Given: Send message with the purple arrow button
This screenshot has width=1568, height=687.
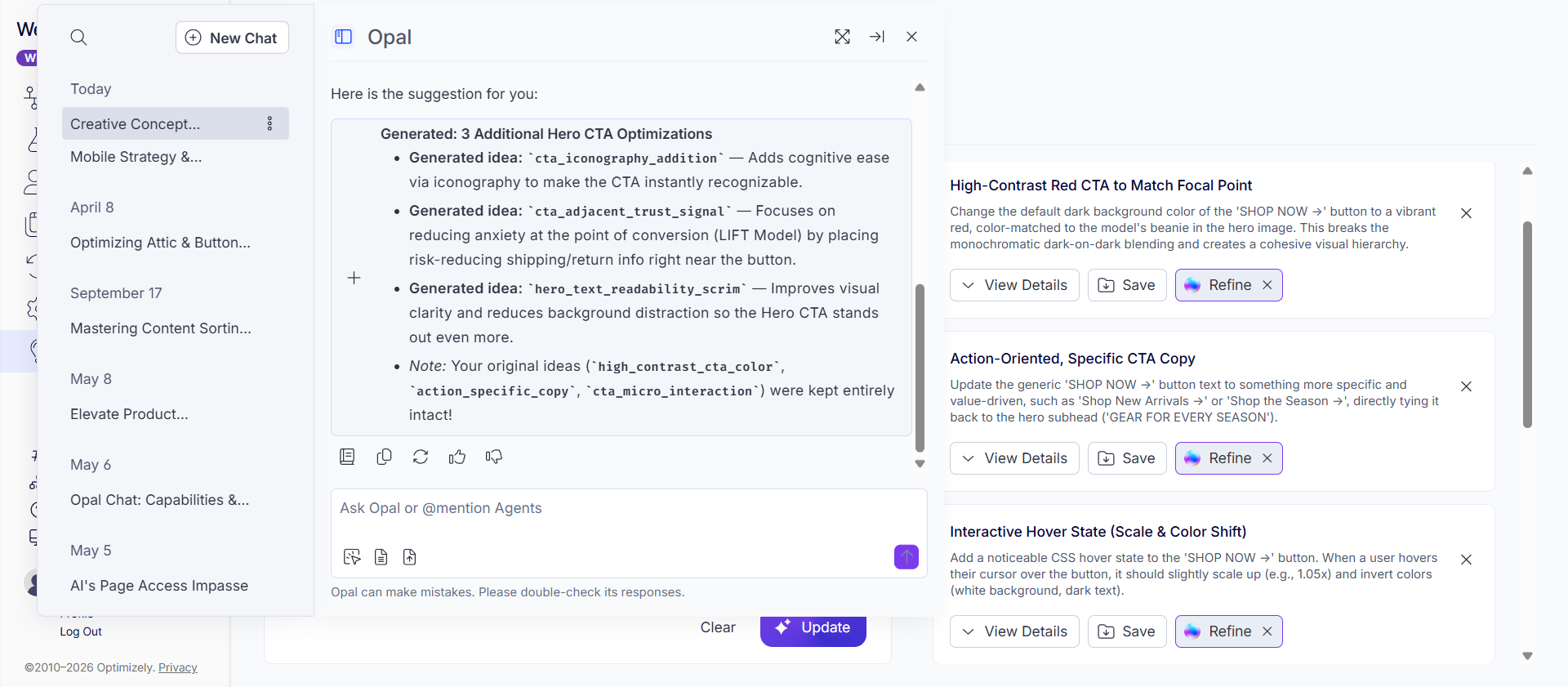Looking at the screenshot, I should 906,557.
